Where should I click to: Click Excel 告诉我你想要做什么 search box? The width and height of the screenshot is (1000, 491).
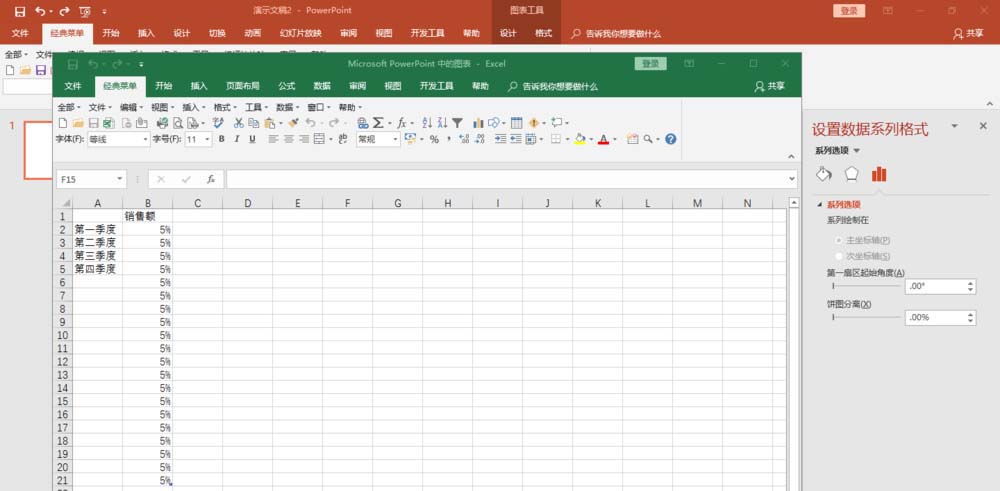tap(554, 86)
